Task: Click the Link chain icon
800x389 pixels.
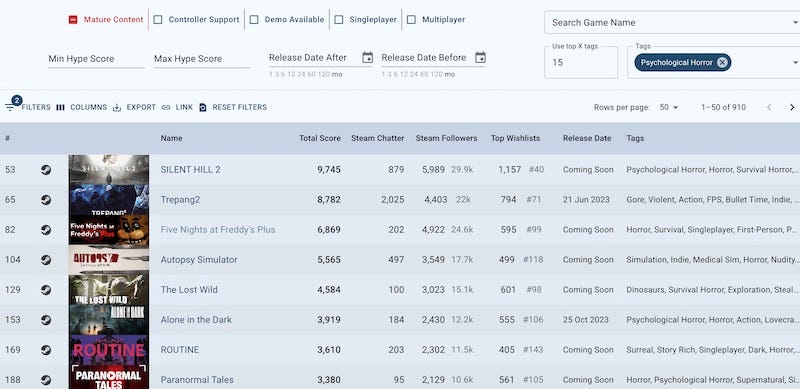Action: click(x=166, y=107)
